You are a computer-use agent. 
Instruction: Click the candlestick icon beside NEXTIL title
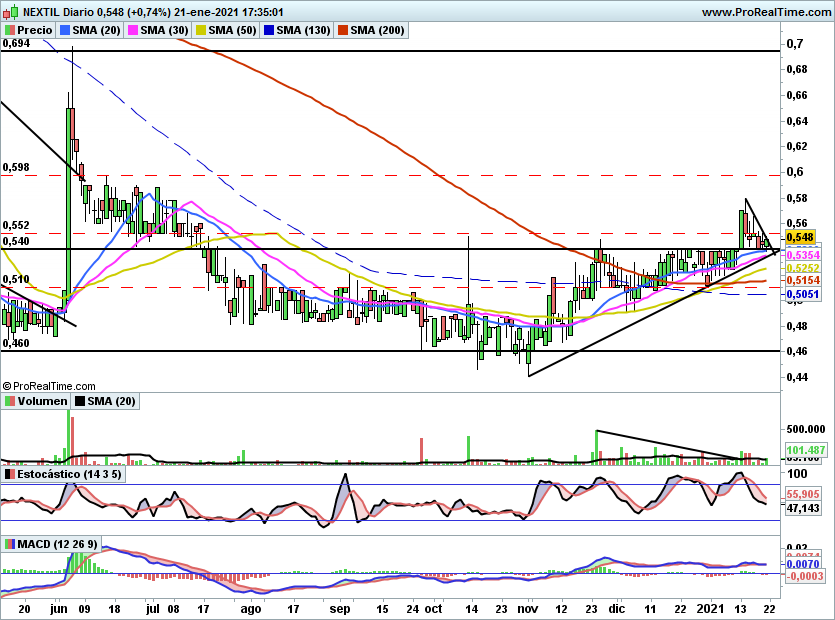(x=10, y=12)
